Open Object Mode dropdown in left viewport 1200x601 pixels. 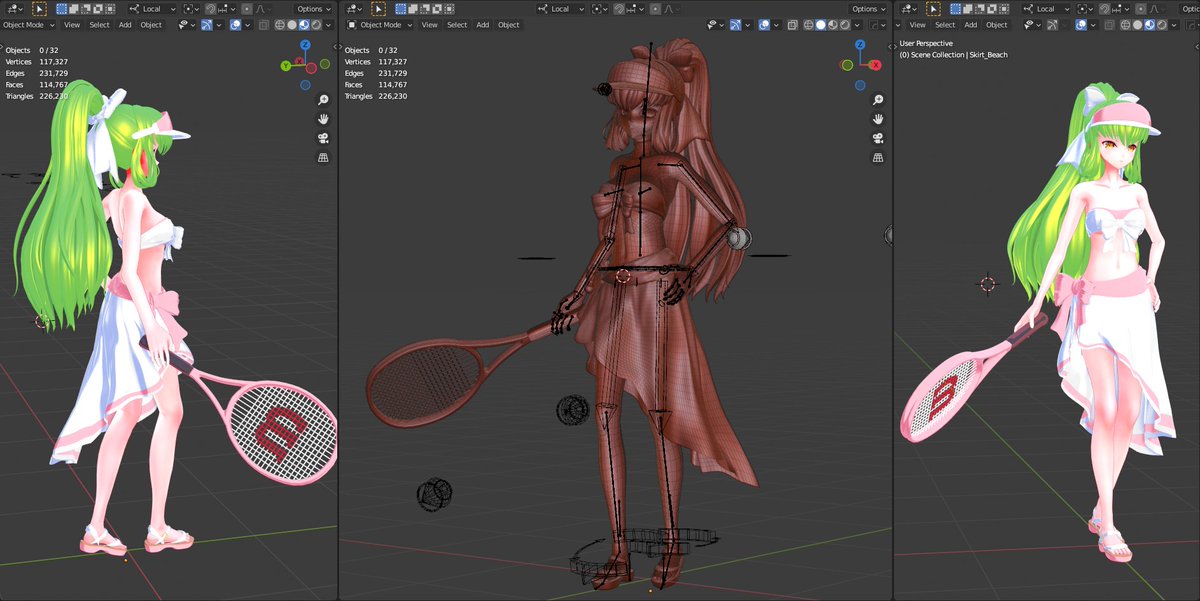28,25
